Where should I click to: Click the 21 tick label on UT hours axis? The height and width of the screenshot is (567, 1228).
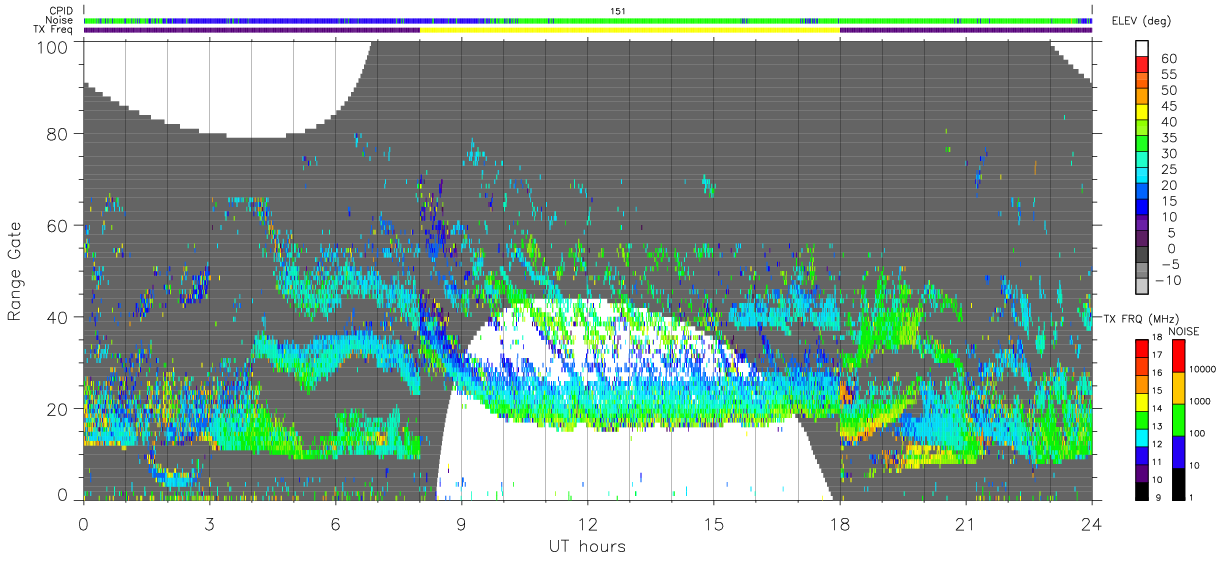tap(966, 523)
